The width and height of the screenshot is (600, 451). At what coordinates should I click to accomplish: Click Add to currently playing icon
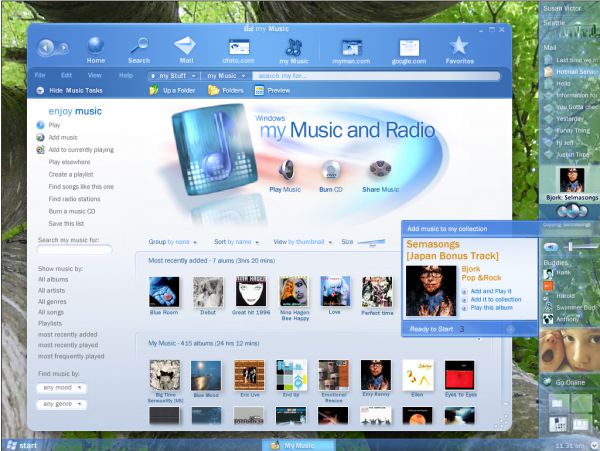point(40,150)
